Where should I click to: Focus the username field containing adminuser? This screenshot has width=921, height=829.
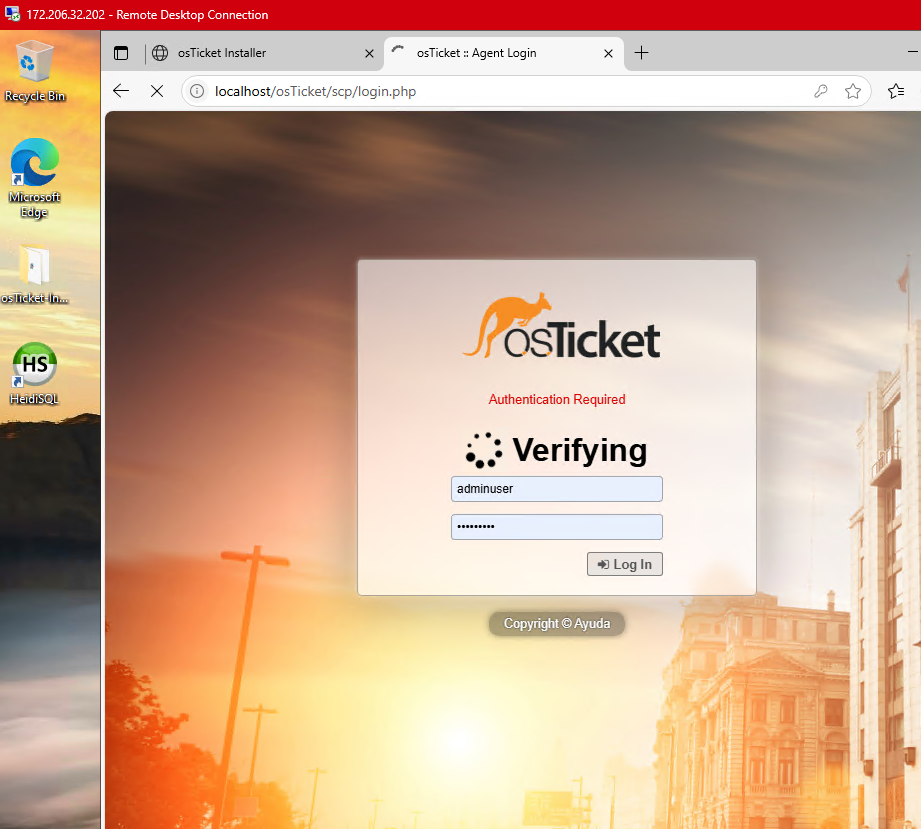(x=556, y=489)
